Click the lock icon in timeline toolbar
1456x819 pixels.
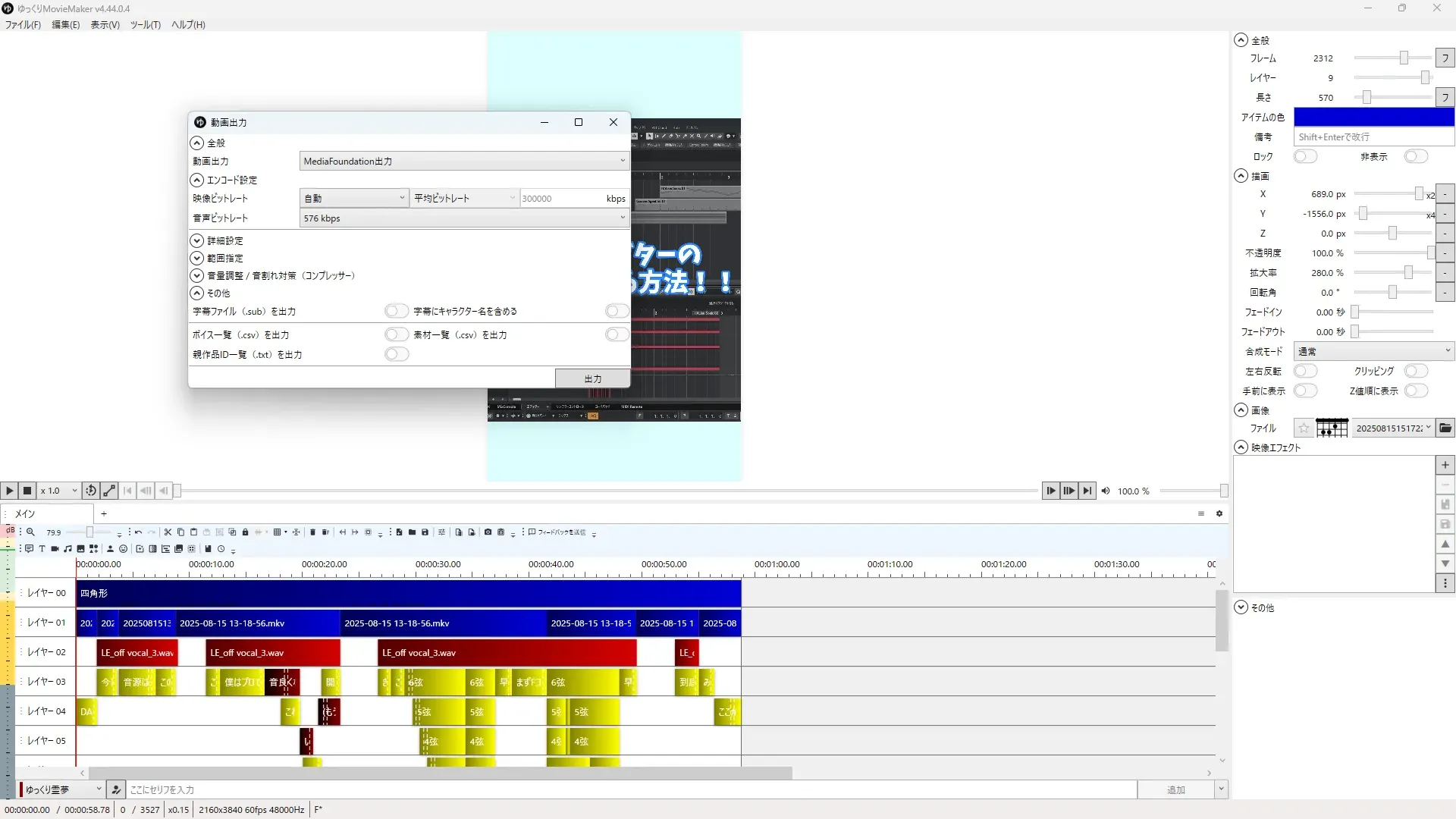coord(245,532)
